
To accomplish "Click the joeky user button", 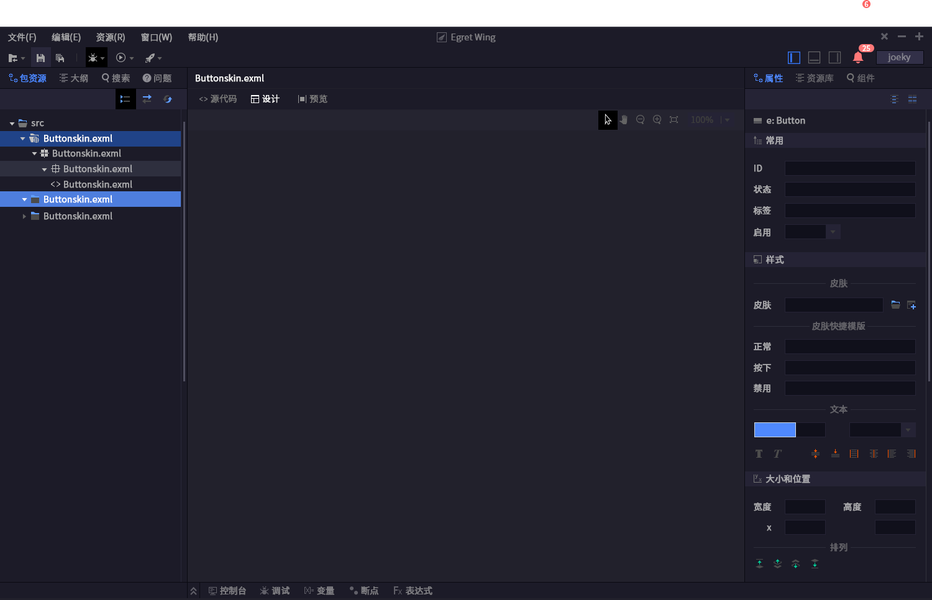I will (x=899, y=57).
